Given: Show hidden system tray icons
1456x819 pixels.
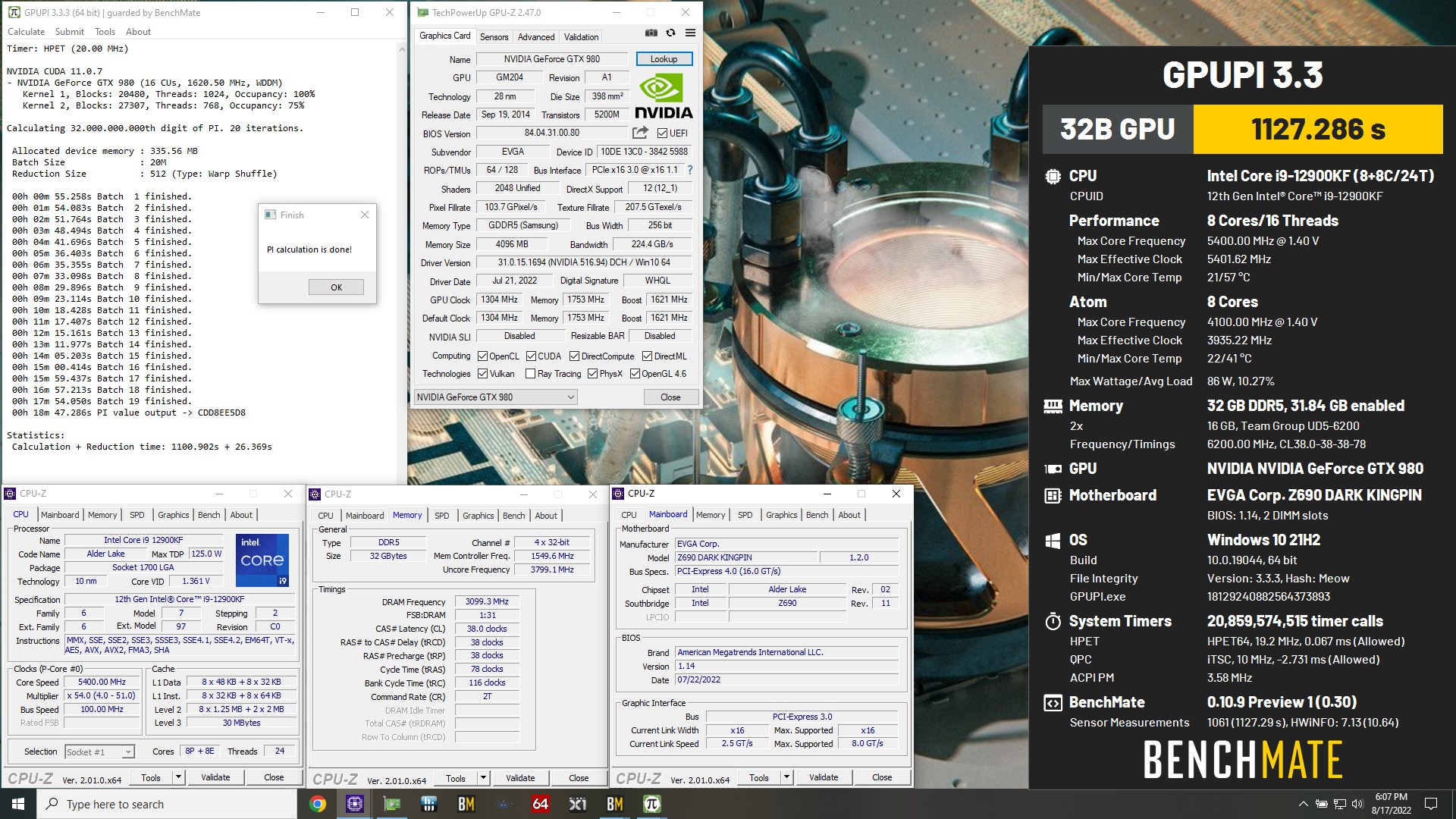Looking at the screenshot, I should pos(1303,804).
